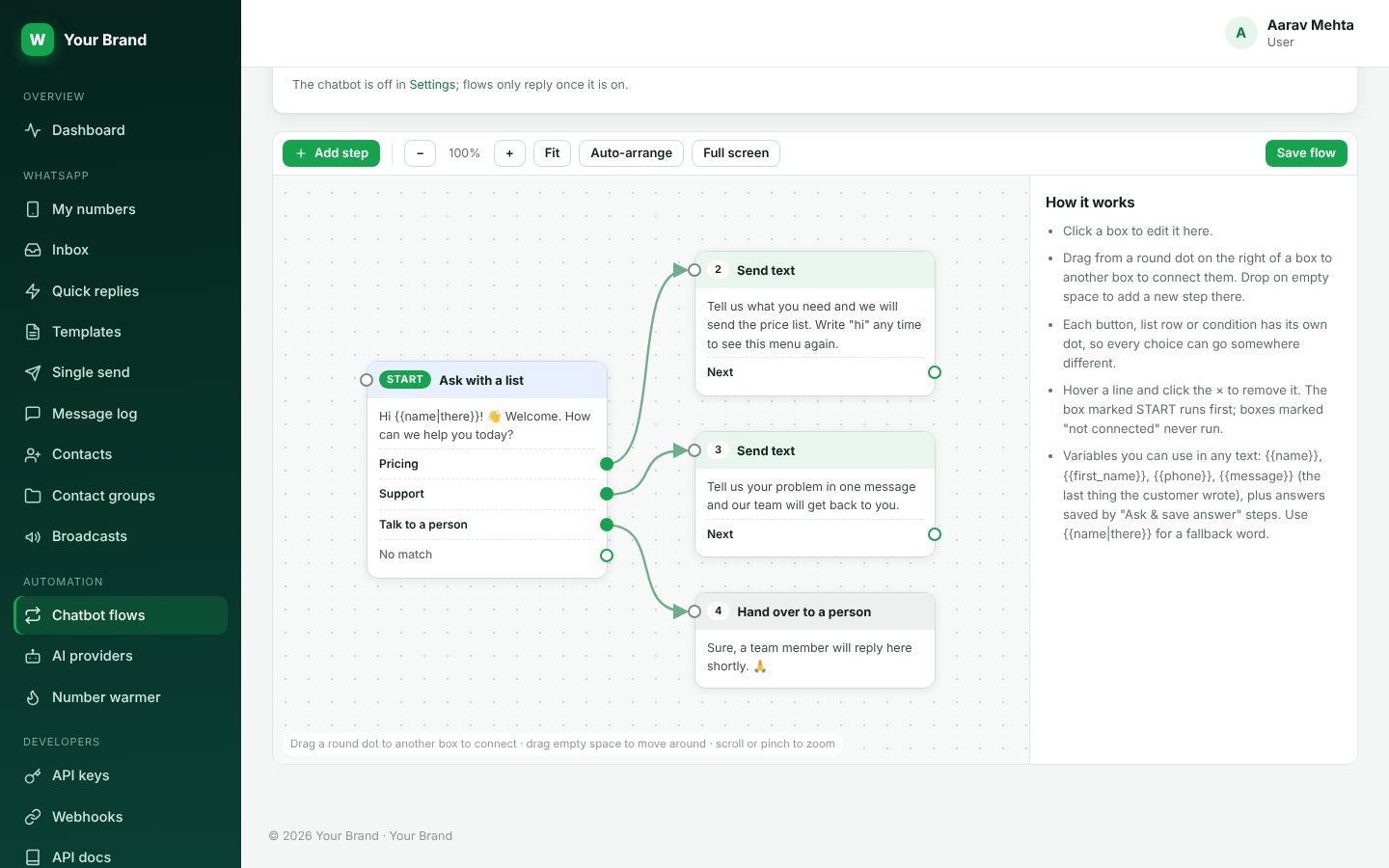Screen dimensions: 1389x868
Task: Click the Number warmer flame icon
Action: click(33, 697)
